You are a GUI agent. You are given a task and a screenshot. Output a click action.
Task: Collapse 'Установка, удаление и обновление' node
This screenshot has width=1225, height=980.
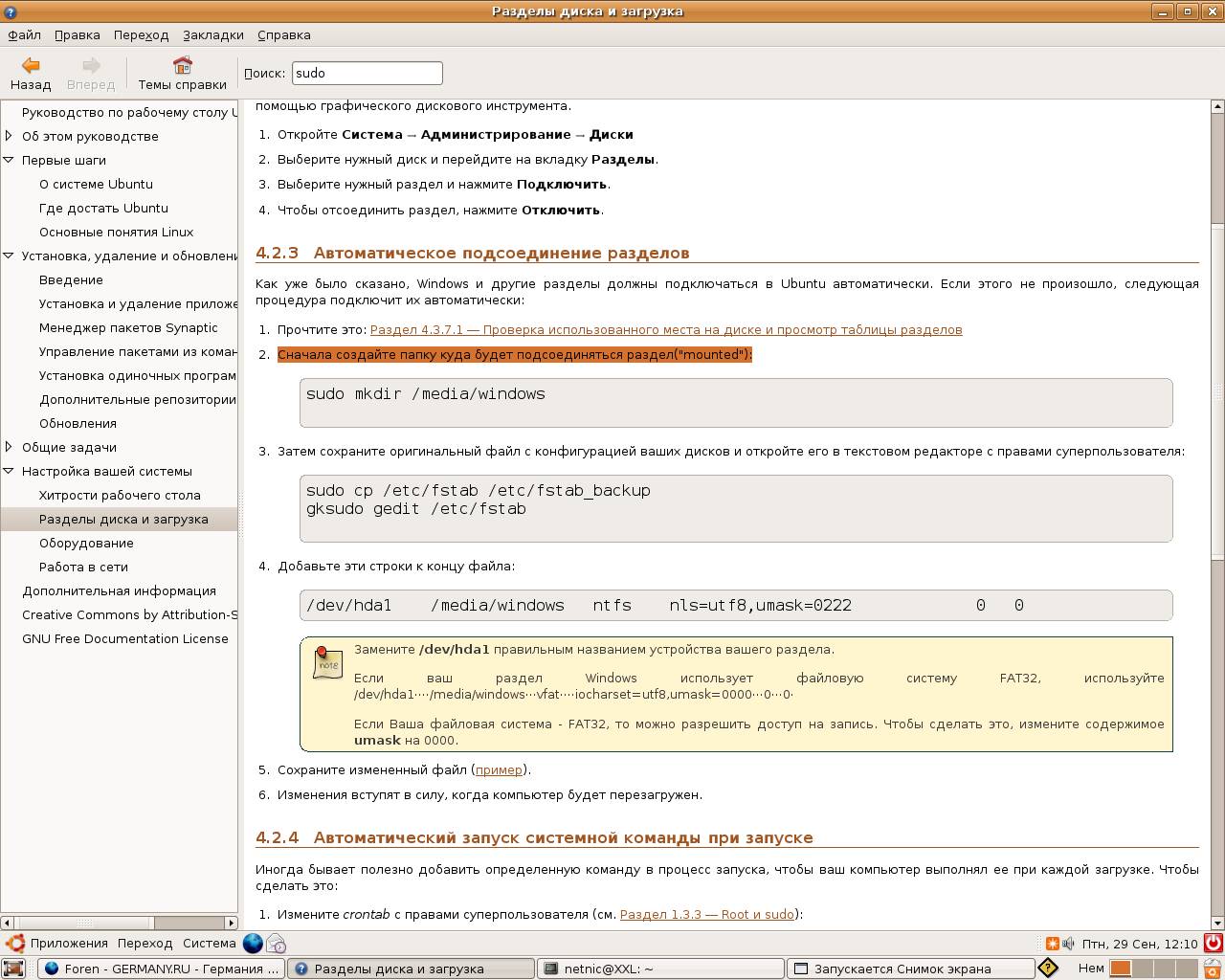[9, 256]
